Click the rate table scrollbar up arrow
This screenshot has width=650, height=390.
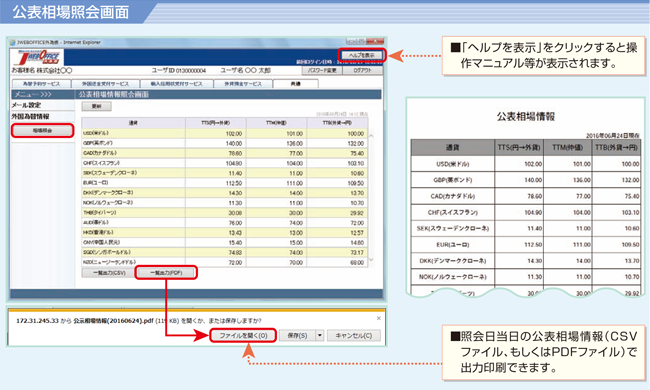coord(371,136)
